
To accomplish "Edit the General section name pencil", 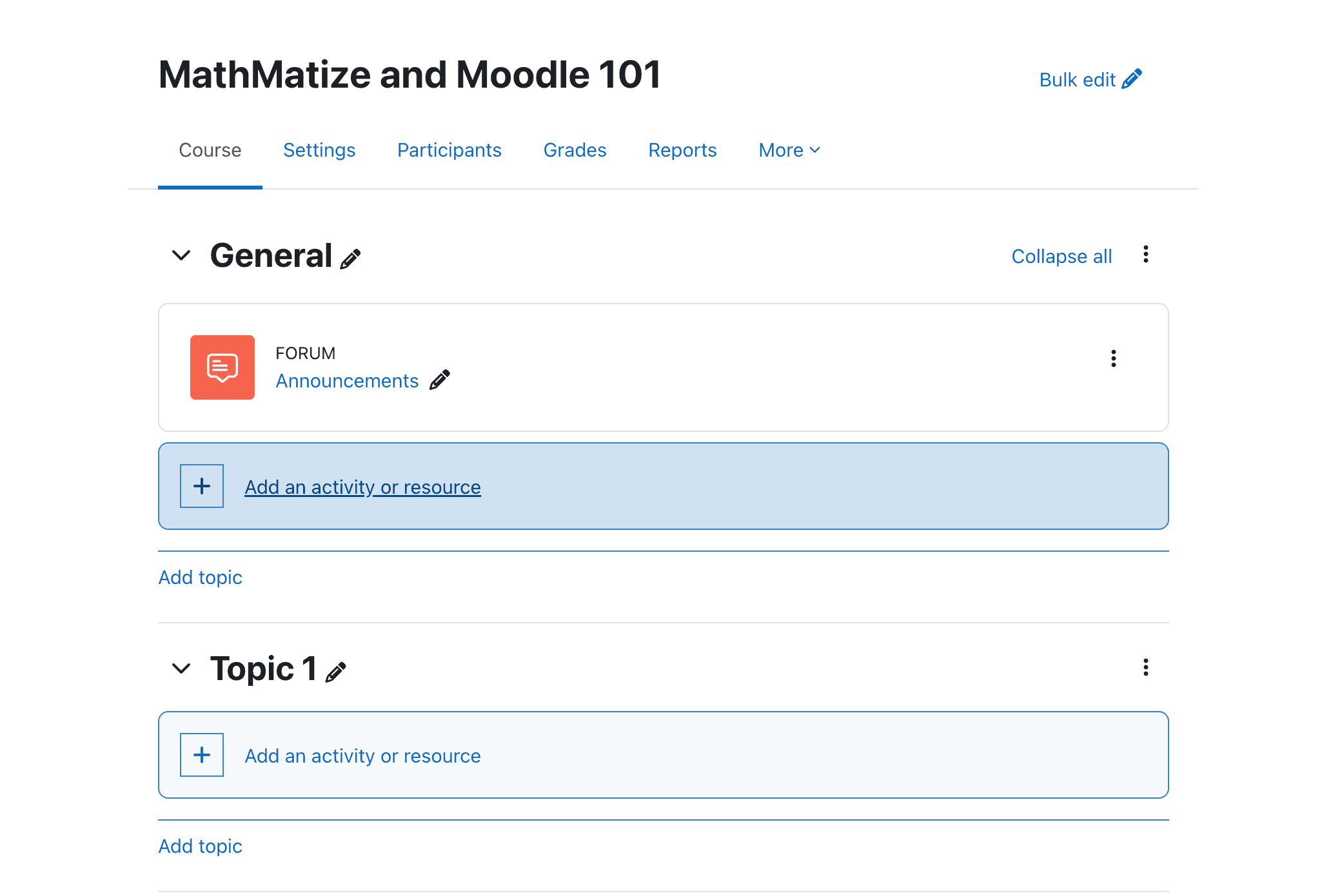I will pos(350,258).
